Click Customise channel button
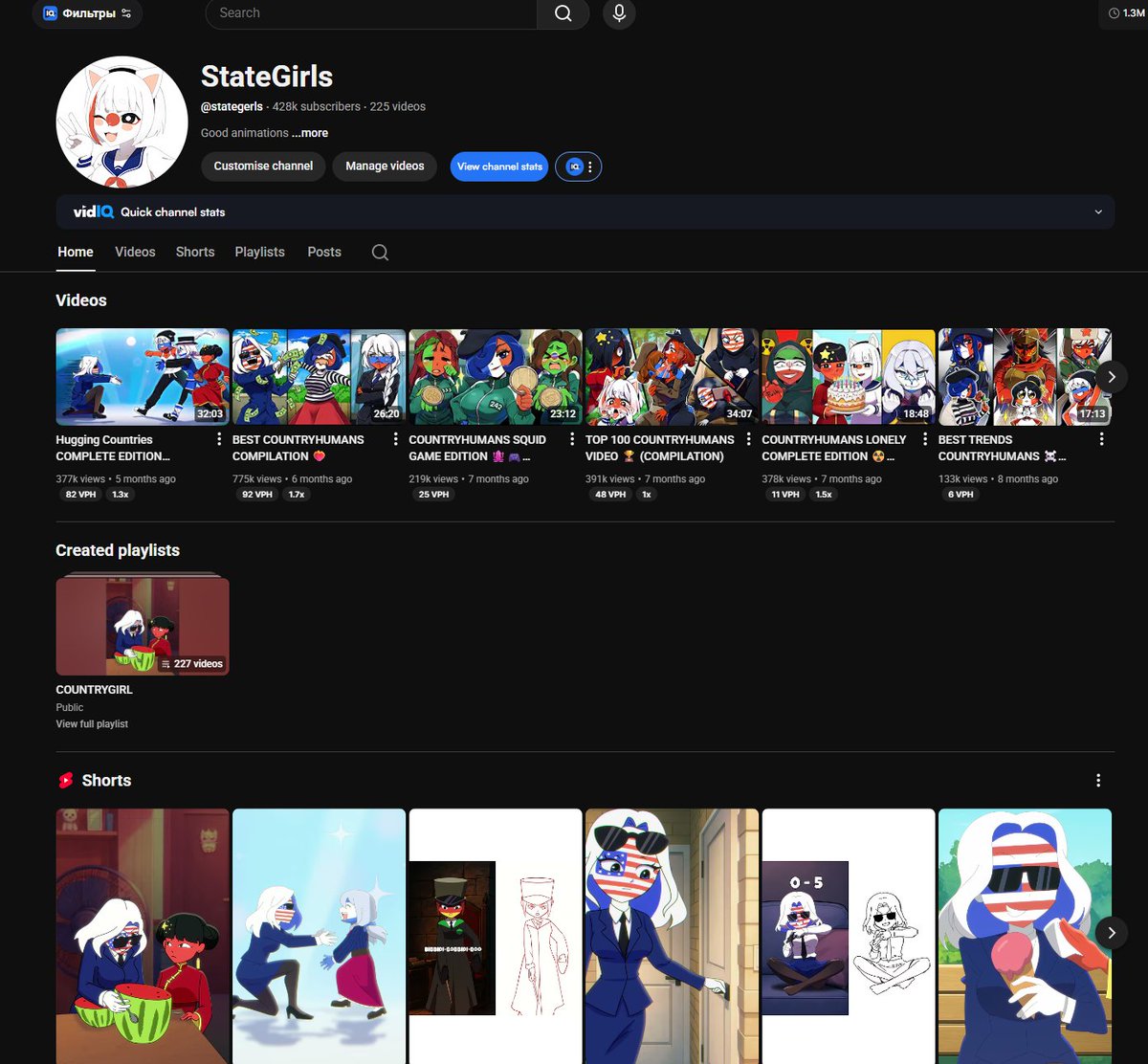This screenshot has width=1148, height=1064. [x=263, y=166]
